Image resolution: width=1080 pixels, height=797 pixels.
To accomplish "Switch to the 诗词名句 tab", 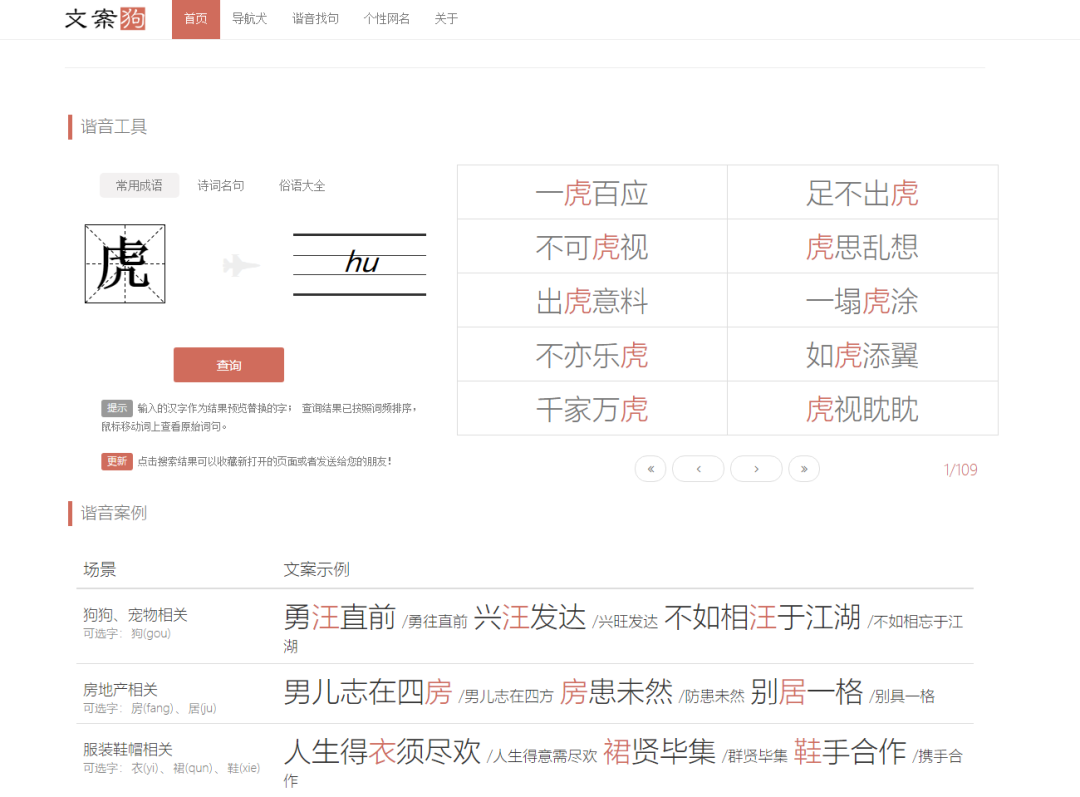I will [x=221, y=185].
